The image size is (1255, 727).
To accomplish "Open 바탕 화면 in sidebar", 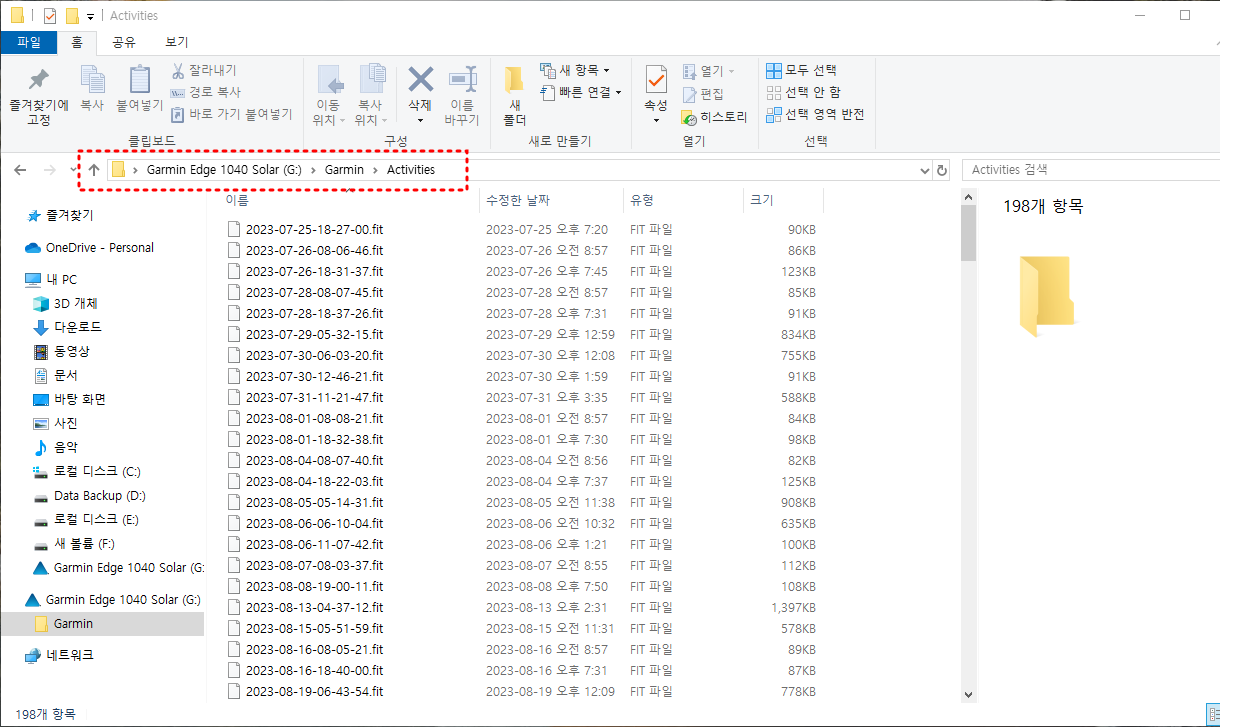I will [x=69, y=399].
